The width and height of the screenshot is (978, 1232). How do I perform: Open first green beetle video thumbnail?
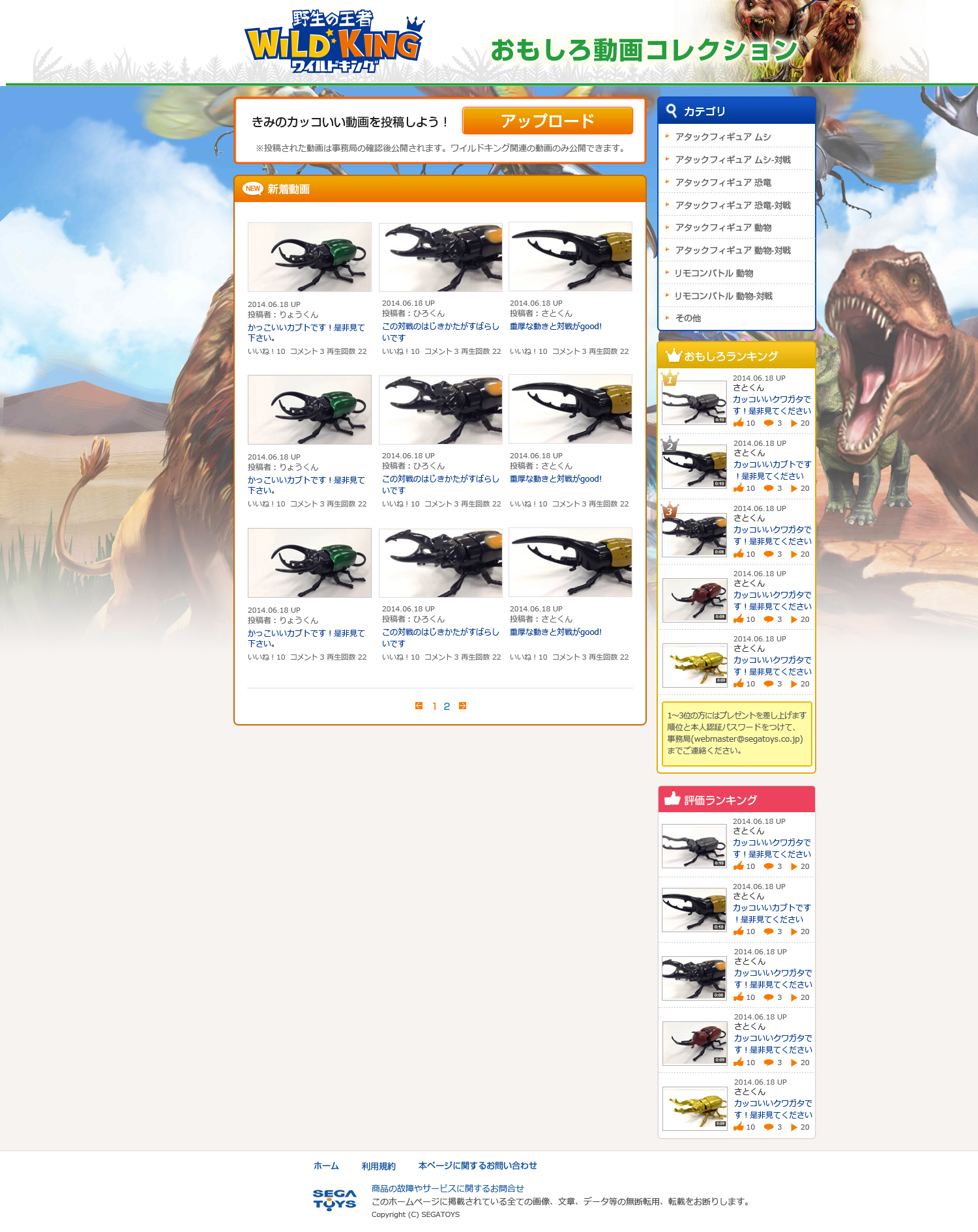[x=310, y=257]
